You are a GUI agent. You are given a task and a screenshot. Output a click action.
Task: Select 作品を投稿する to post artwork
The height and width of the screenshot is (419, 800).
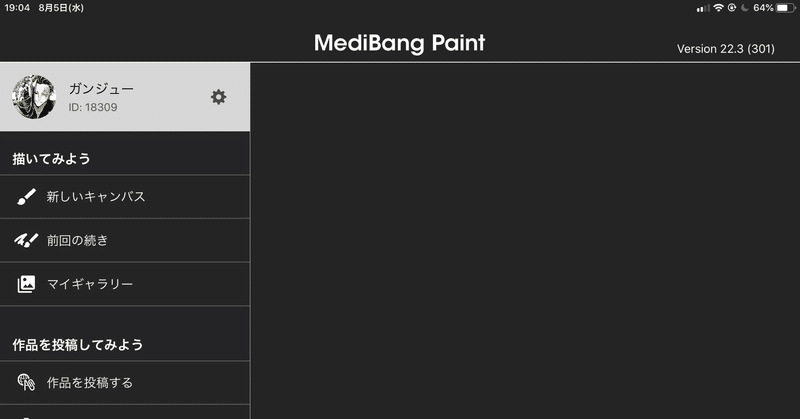point(125,383)
